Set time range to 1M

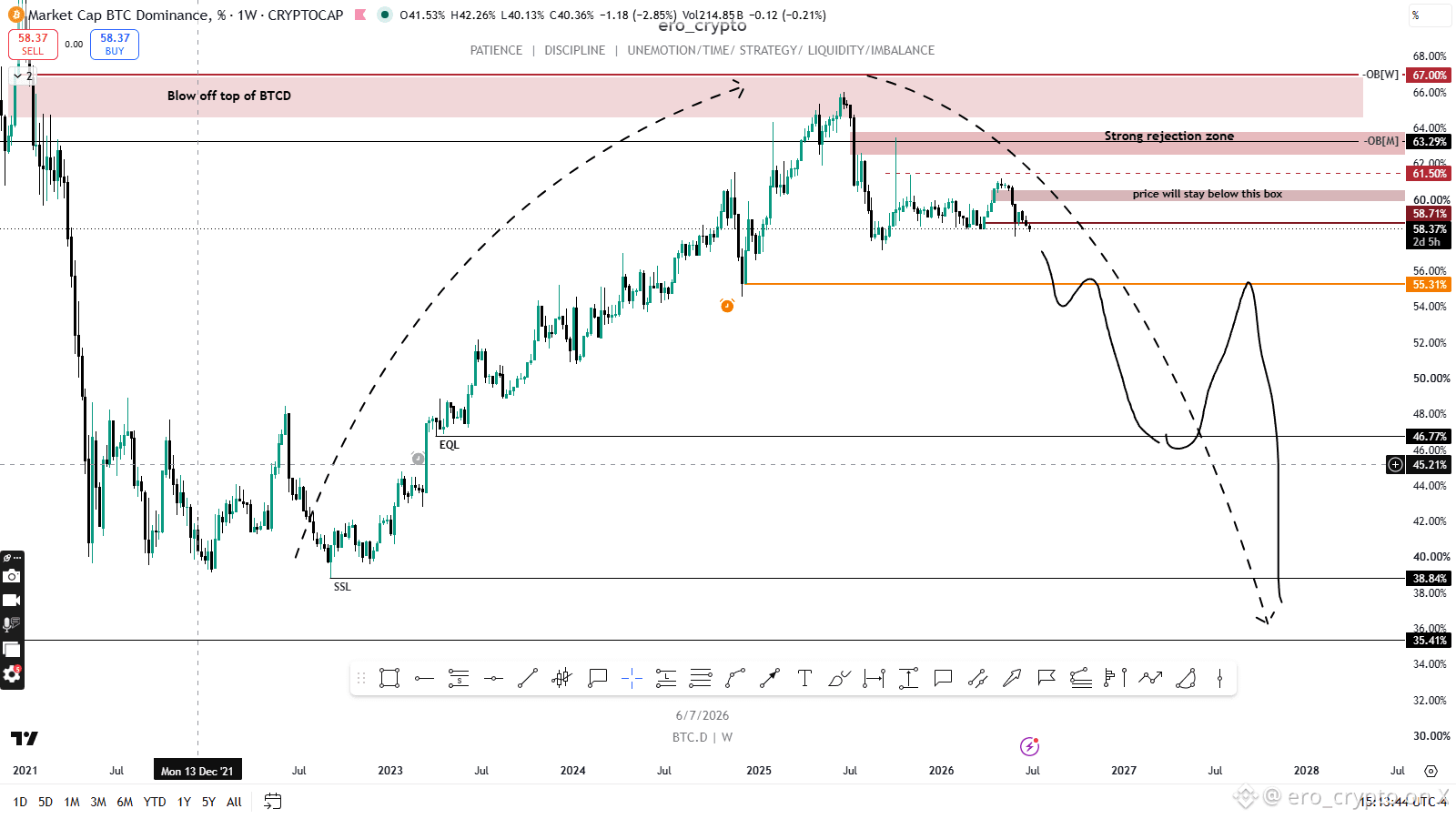click(72, 802)
